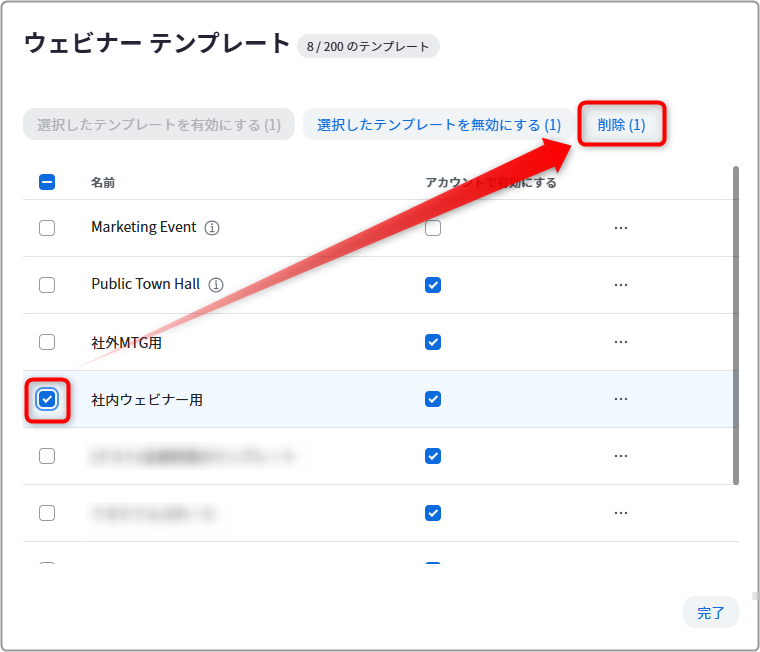Uncheck the 社内ウェビナー用 selection checkbox
Screen dimensions: 760x652
click(x=47, y=399)
